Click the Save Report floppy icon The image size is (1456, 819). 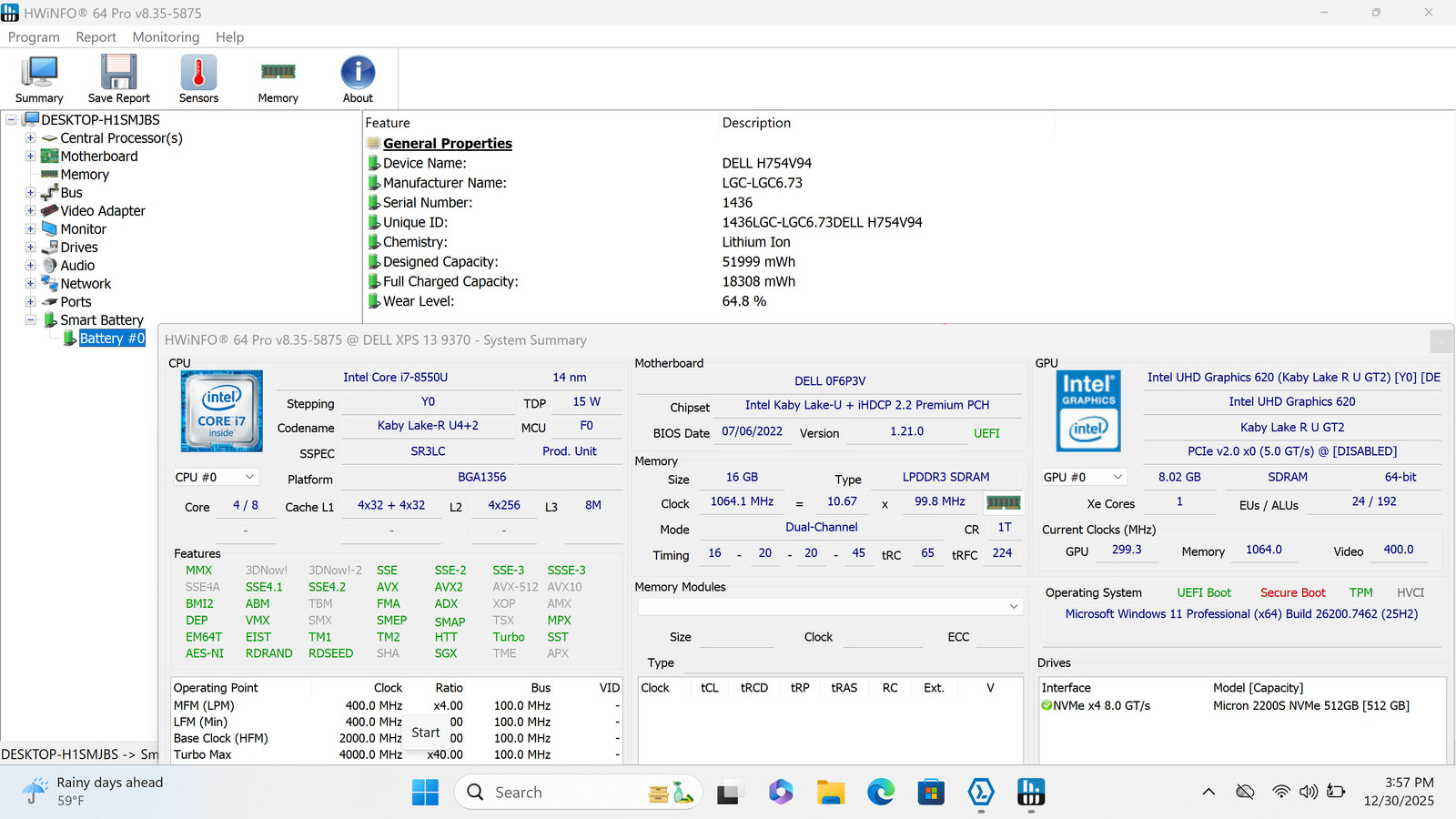click(x=119, y=80)
